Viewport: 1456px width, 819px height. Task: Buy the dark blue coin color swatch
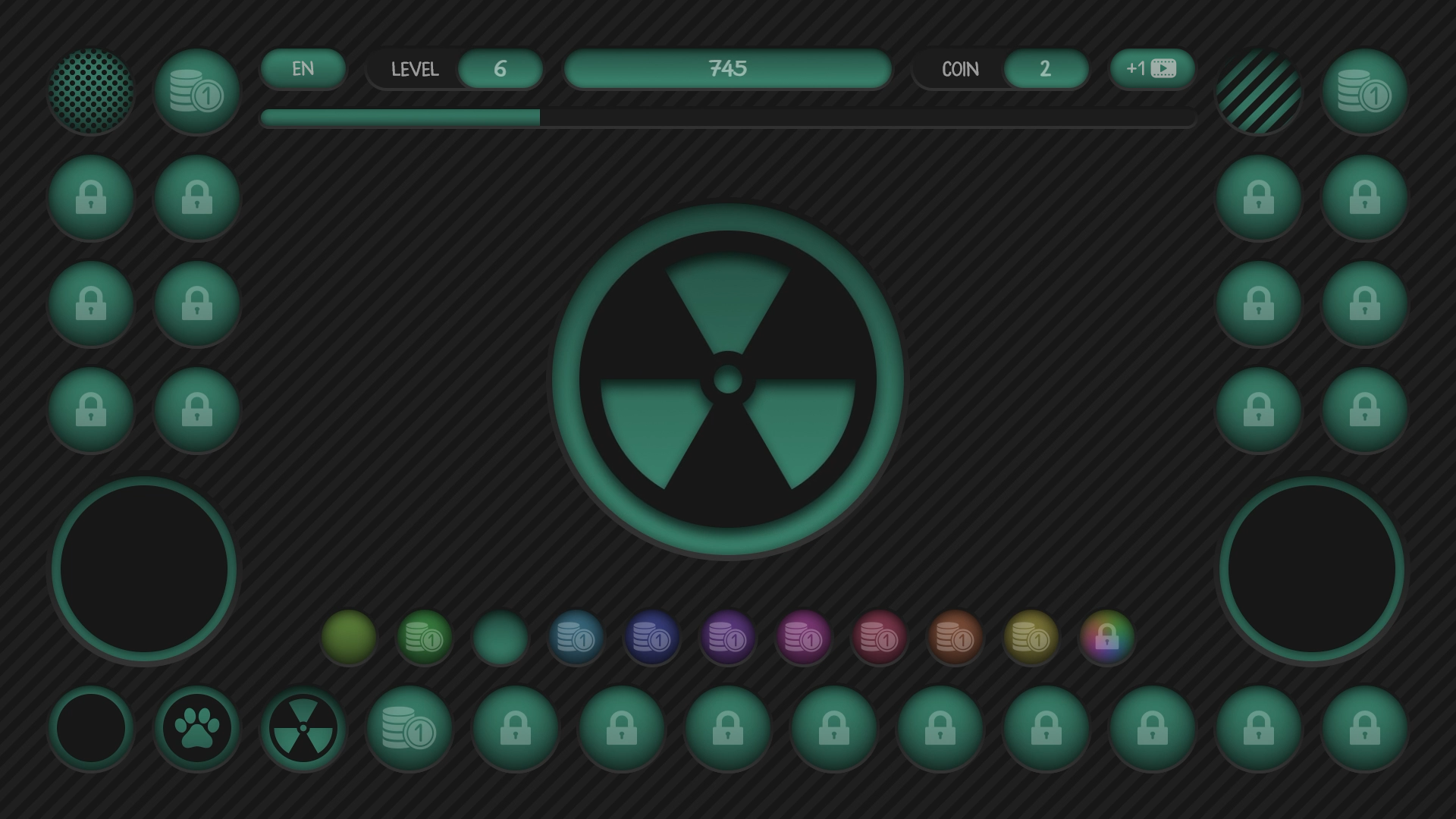[x=652, y=638]
